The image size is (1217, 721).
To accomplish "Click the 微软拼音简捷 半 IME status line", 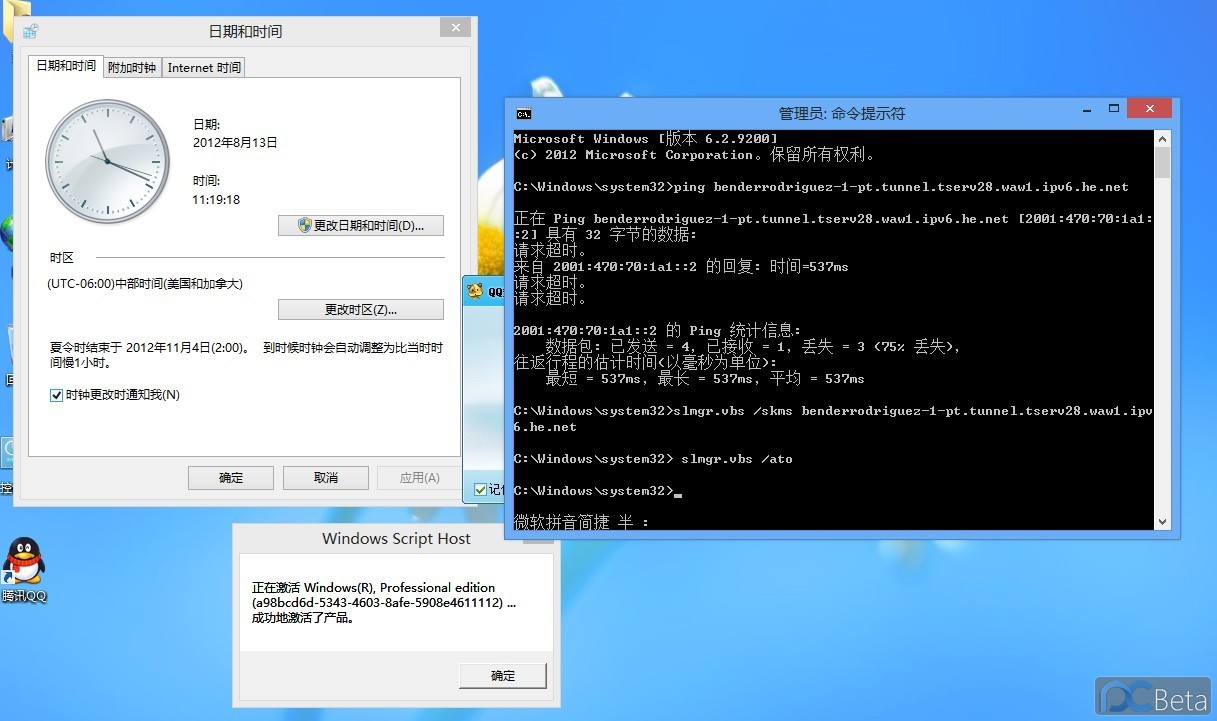I will (x=581, y=522).
